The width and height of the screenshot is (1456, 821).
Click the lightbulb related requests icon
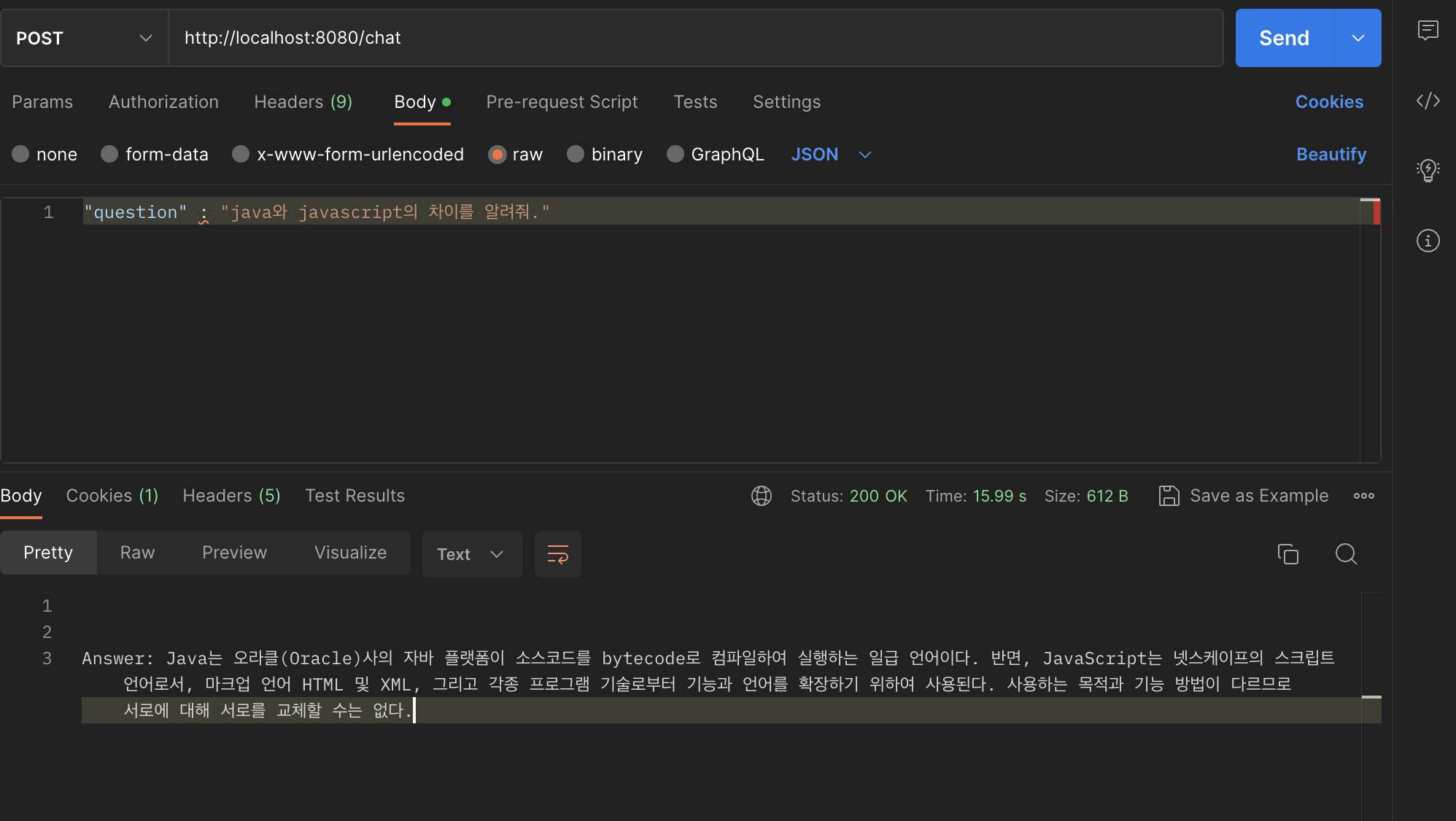coord(1428,171)
